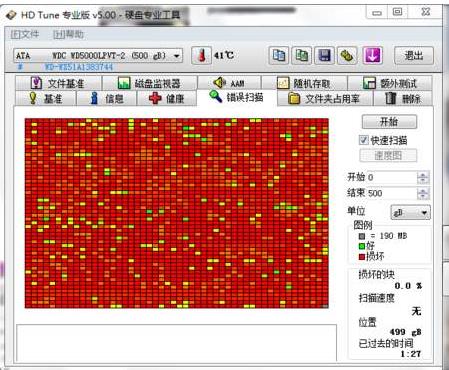Open the 信息 tab
This screenshot has width=449, height=370.
tap(107, 98)
